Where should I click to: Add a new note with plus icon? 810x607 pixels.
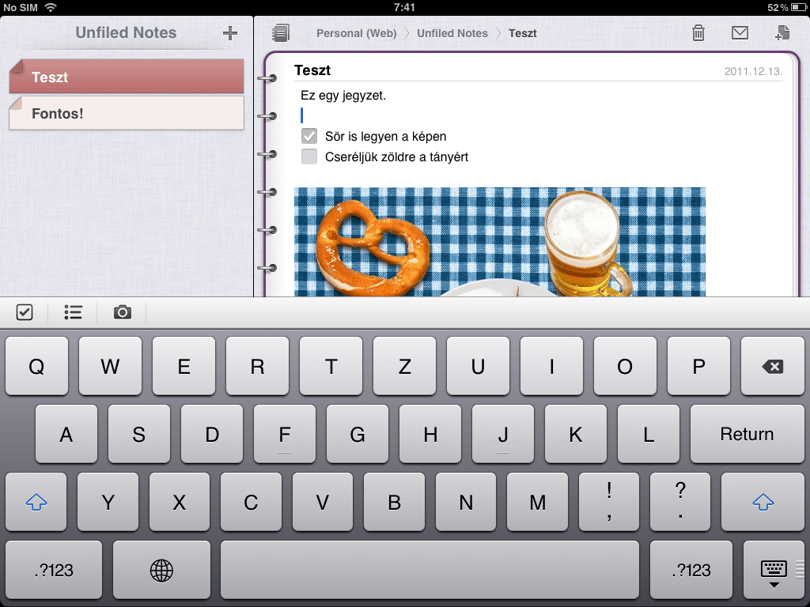230,33
